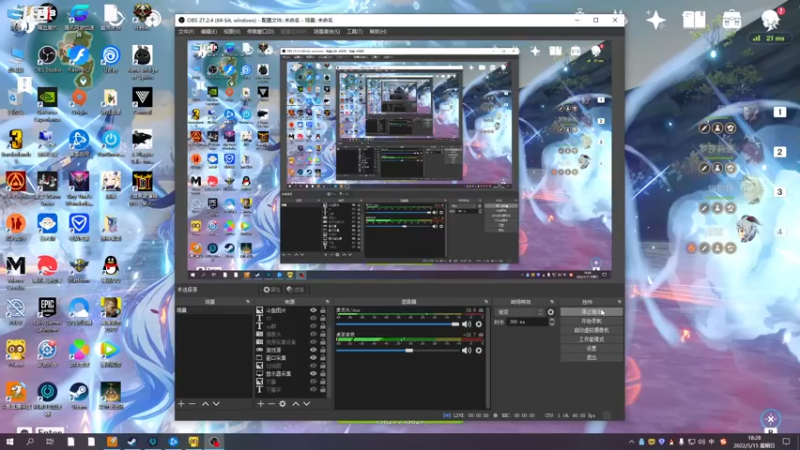
Task: Open scene transition properties gear
Action: tap(551, 312)
